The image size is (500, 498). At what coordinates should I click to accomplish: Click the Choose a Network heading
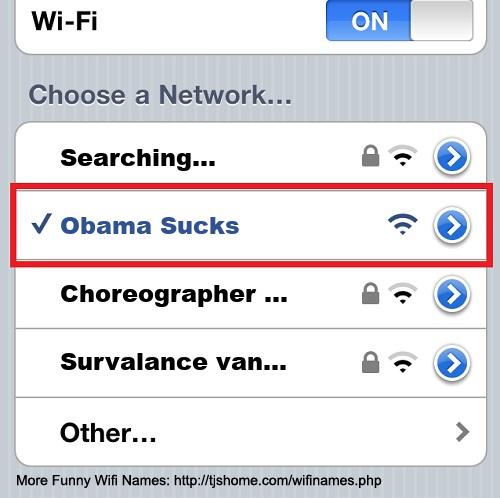click(160, 95)
